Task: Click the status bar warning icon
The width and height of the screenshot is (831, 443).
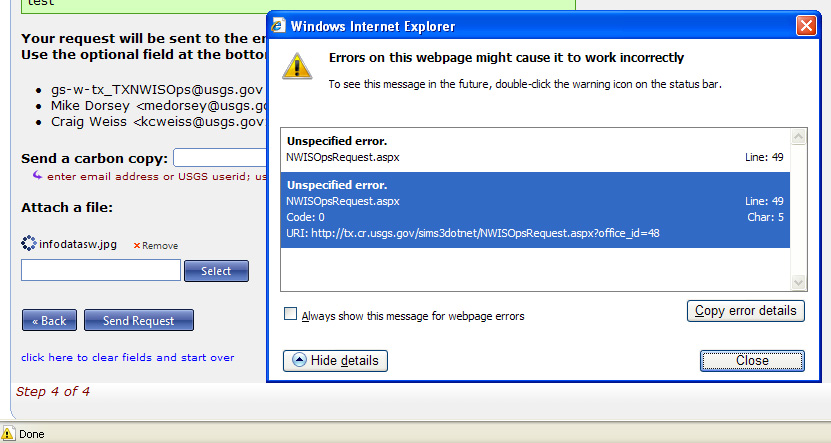Action: (8, 434)
